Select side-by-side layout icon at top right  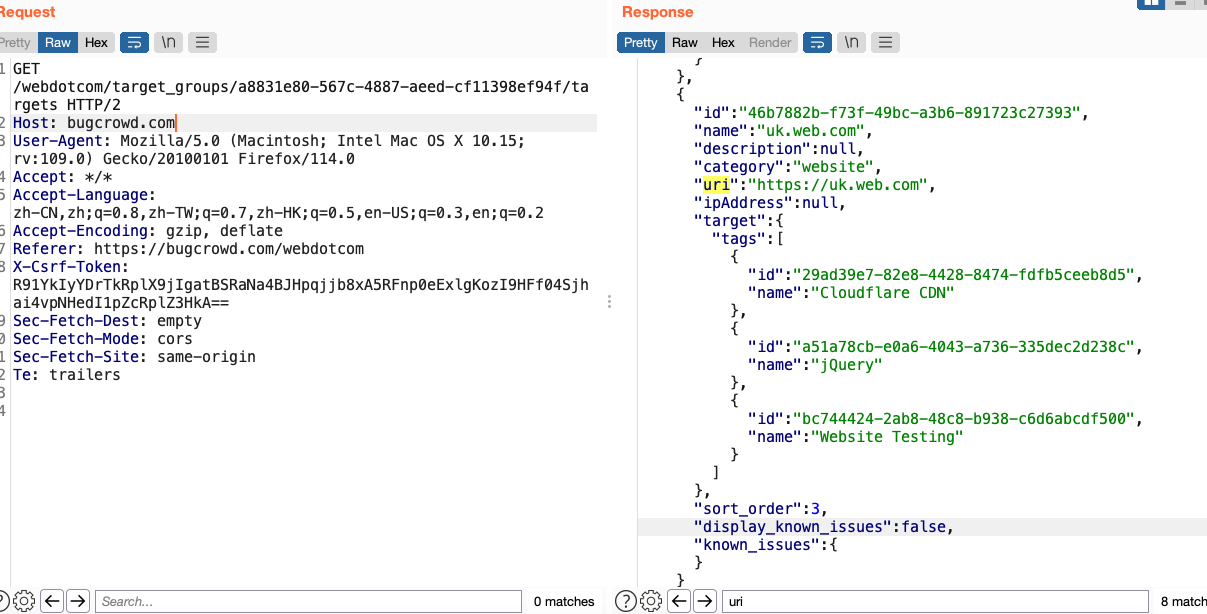1150,3
